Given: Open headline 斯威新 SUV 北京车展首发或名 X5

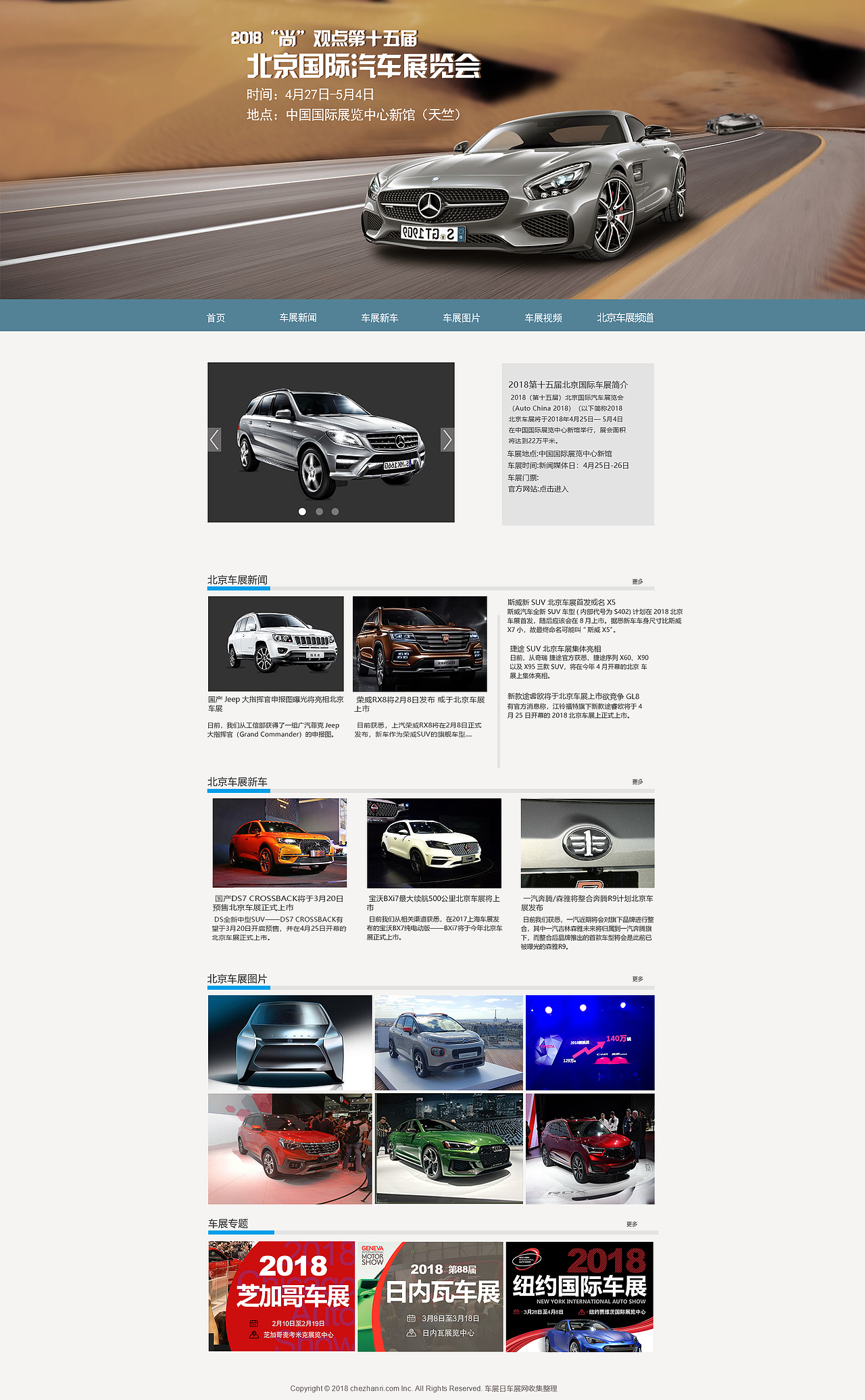Looking at the screenshot, I should point(562,602).
